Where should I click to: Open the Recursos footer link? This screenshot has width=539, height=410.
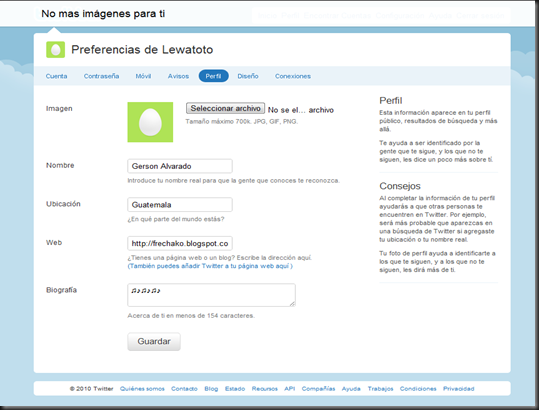265,389
